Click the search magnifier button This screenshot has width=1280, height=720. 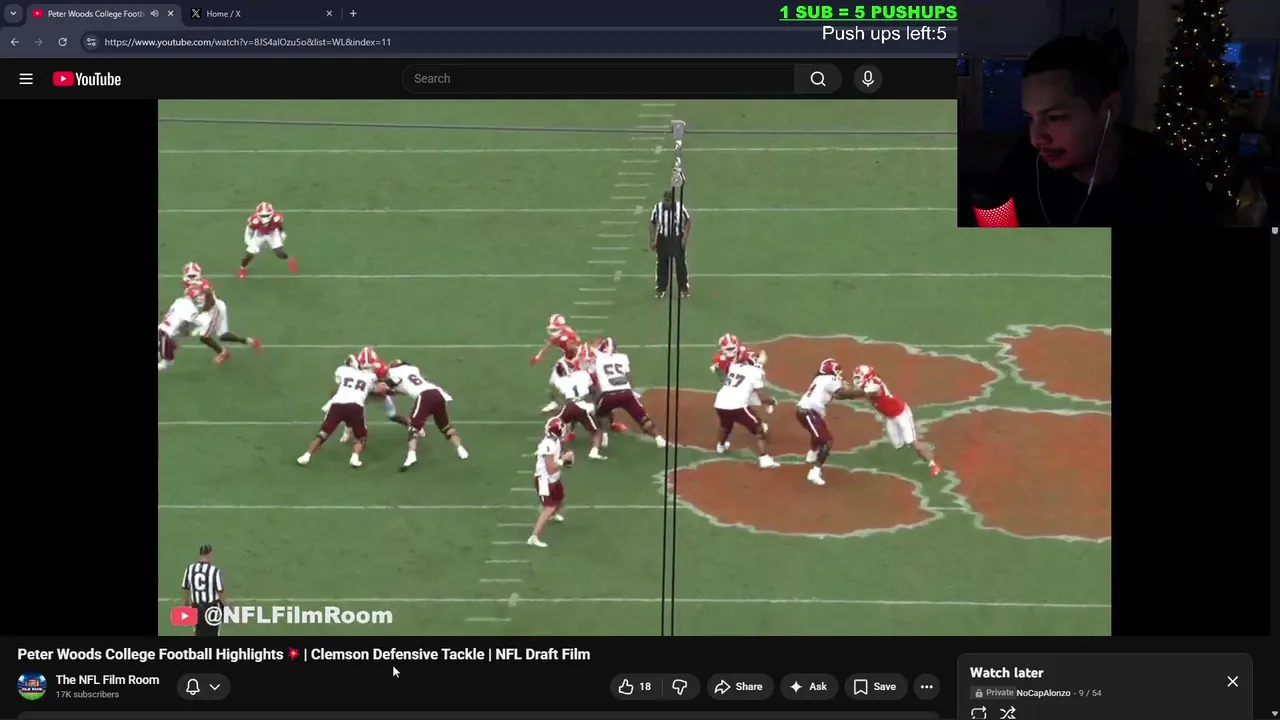point(818,79)
